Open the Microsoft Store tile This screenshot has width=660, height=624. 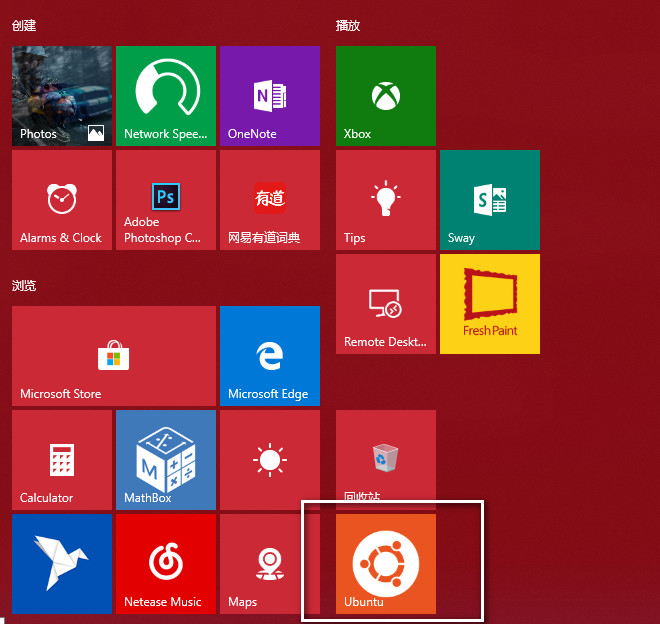click(x=113, y=356)
